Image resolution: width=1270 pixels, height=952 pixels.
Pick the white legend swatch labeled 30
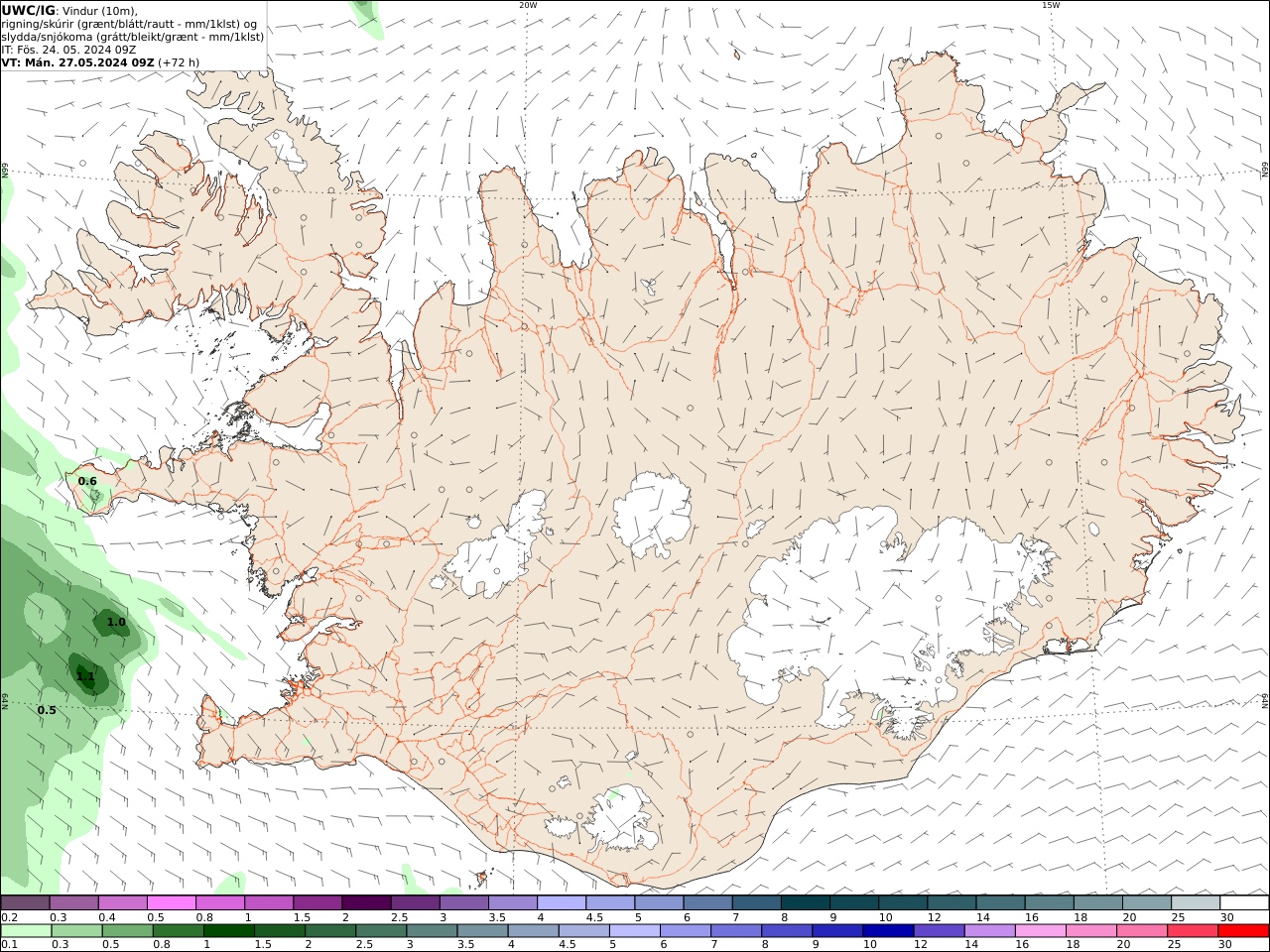click(1244, 903)
